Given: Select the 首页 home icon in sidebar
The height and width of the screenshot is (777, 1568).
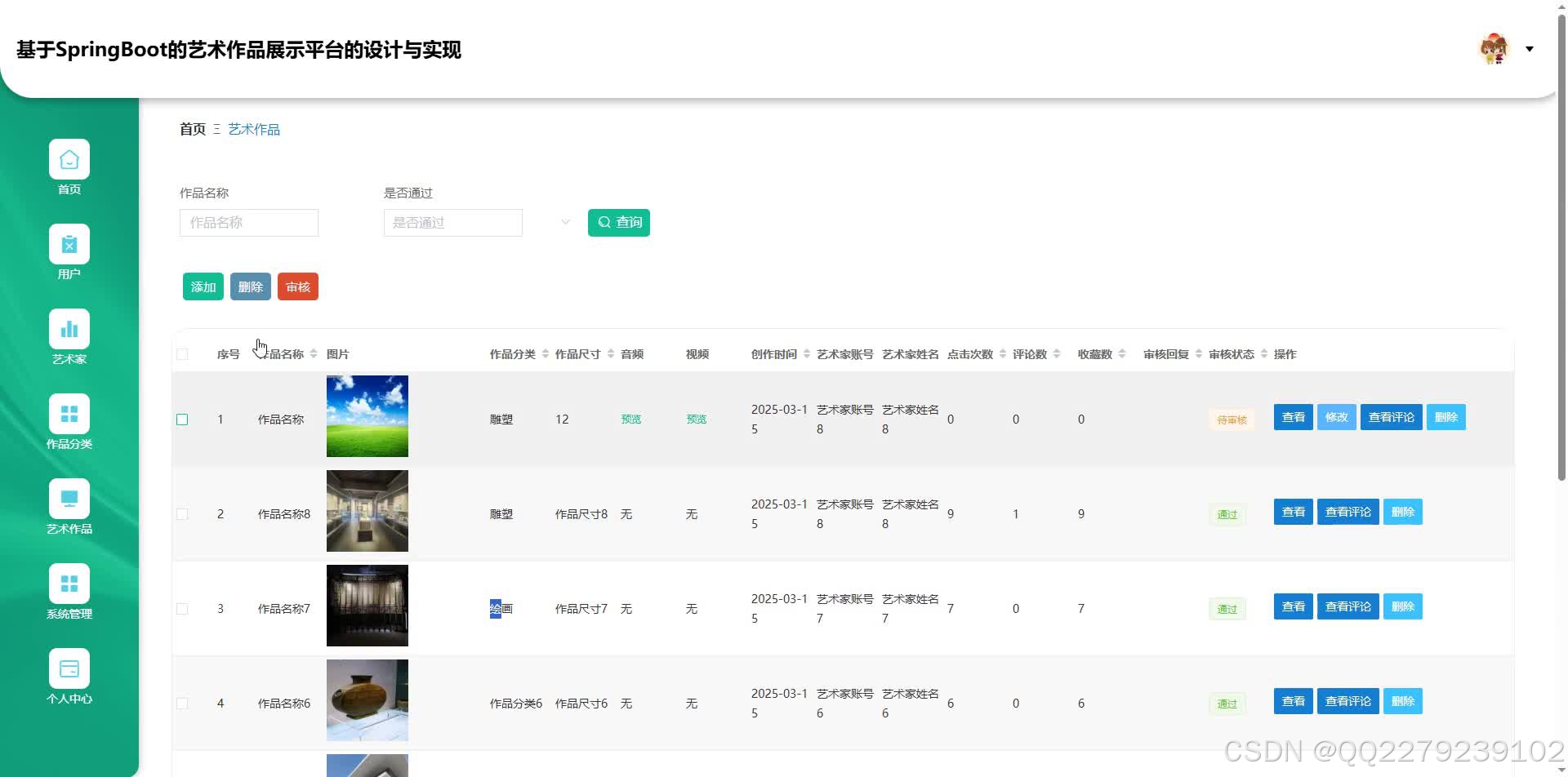Looking at the screenshot, I should (69, 159).
